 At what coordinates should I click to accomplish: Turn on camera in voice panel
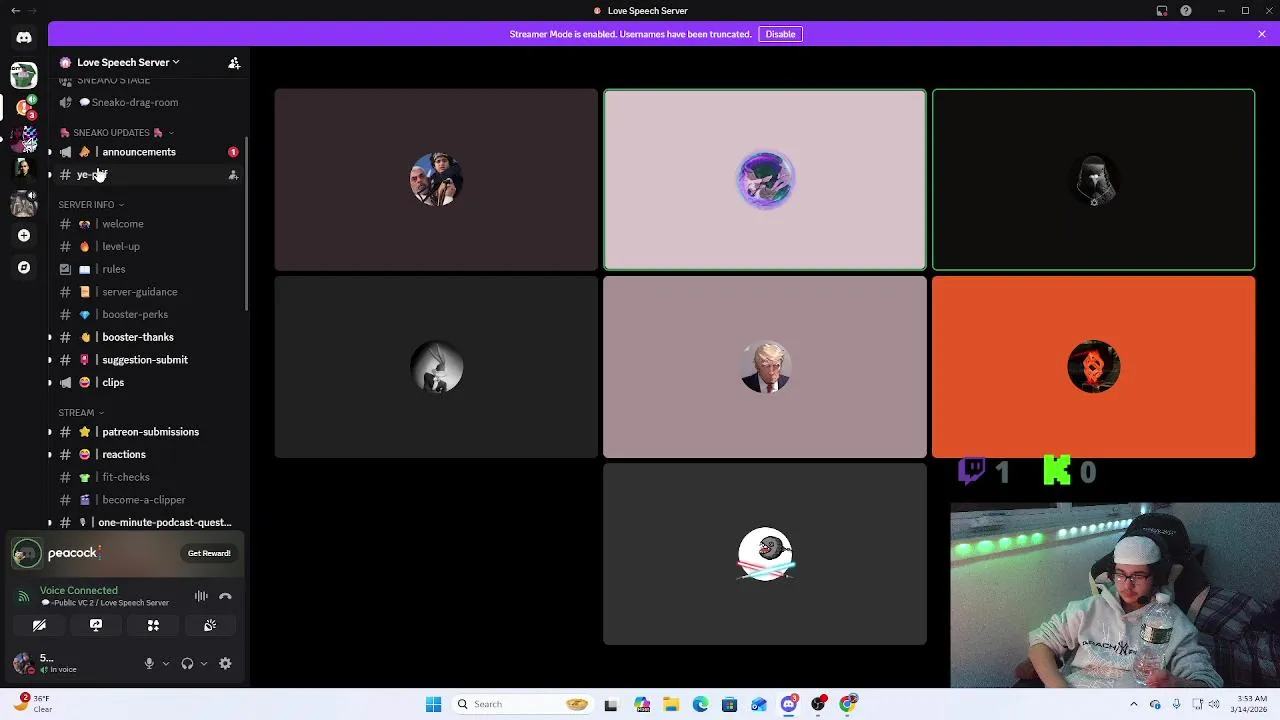(39, 625)
